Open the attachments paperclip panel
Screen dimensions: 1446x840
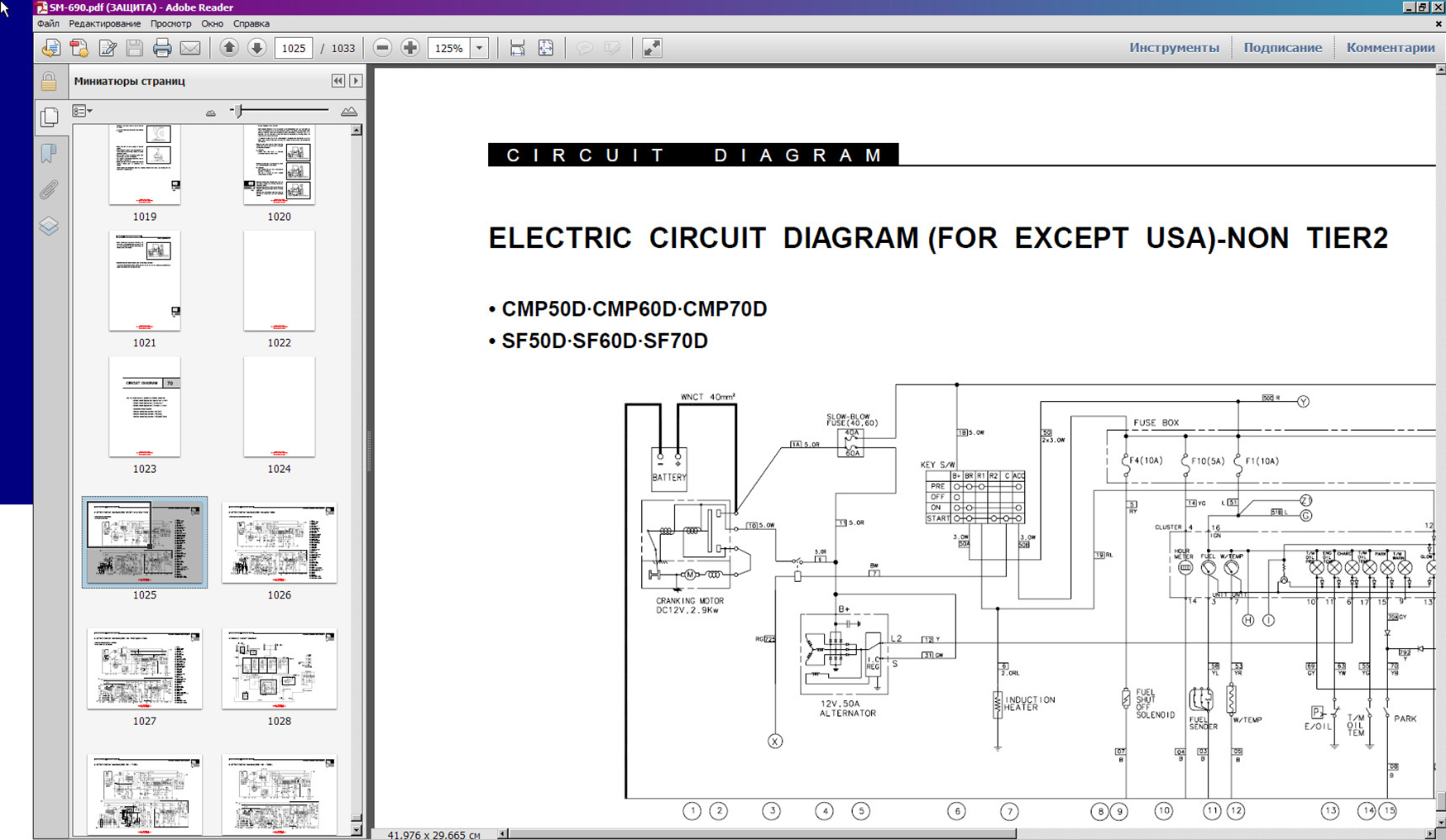pos(49,190)
